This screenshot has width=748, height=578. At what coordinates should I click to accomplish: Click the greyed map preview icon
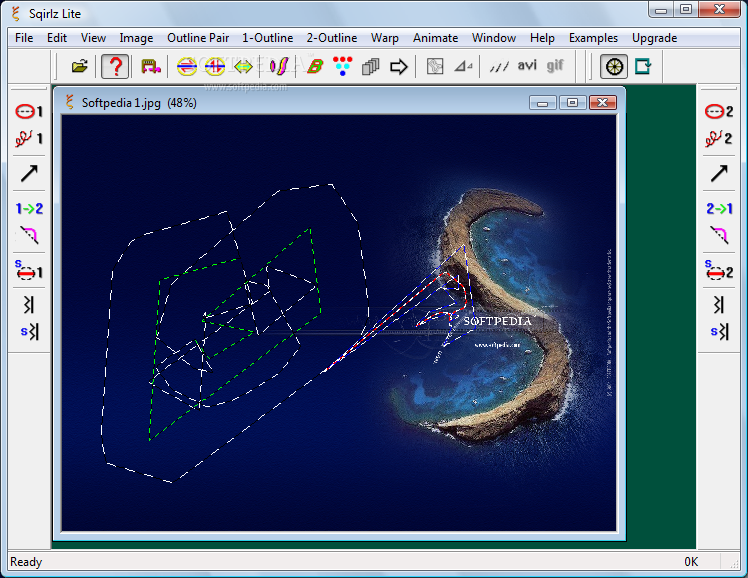(x=435, y=66)
